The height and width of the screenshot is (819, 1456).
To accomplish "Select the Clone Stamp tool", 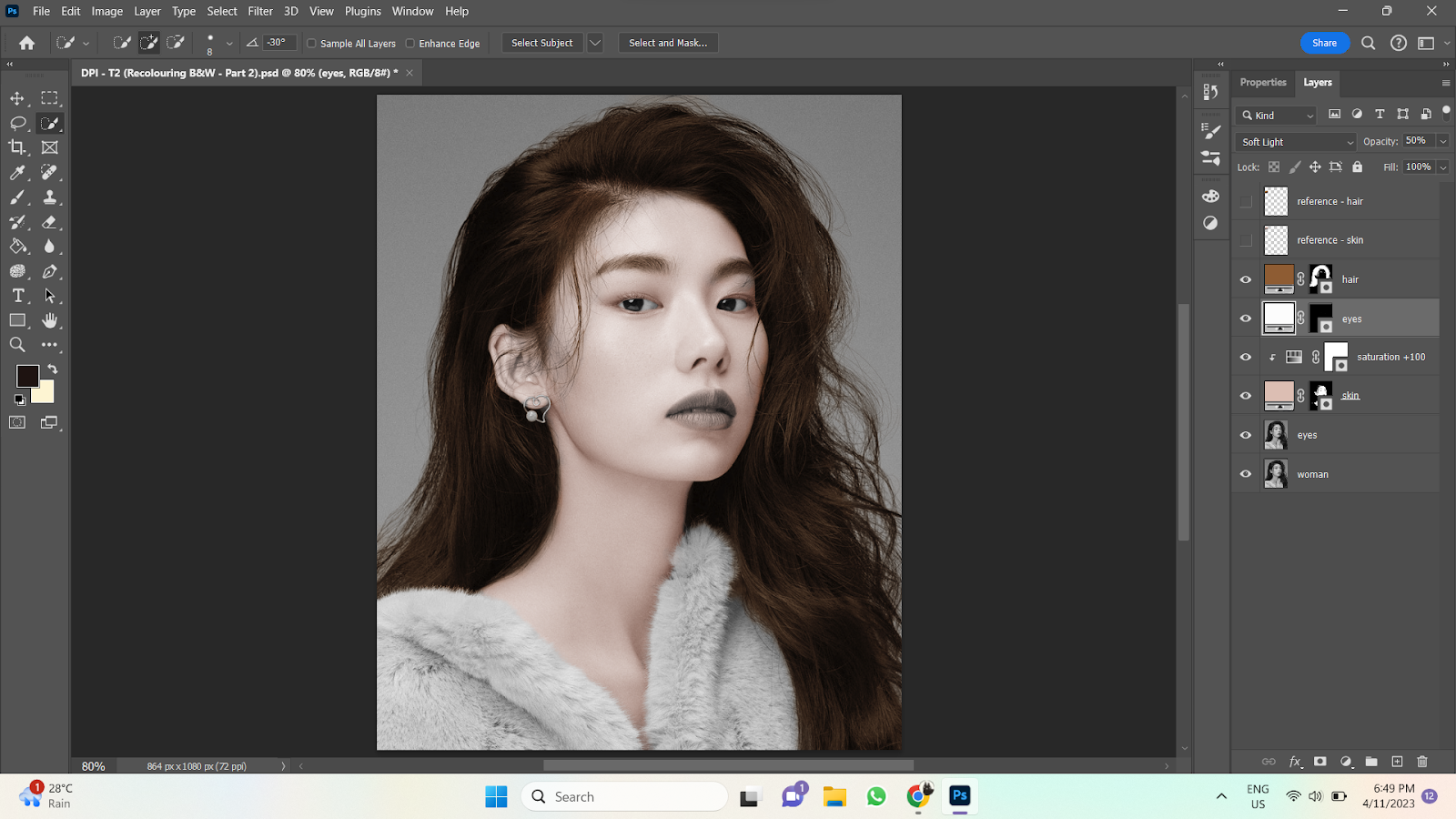I will coord(50,197).
